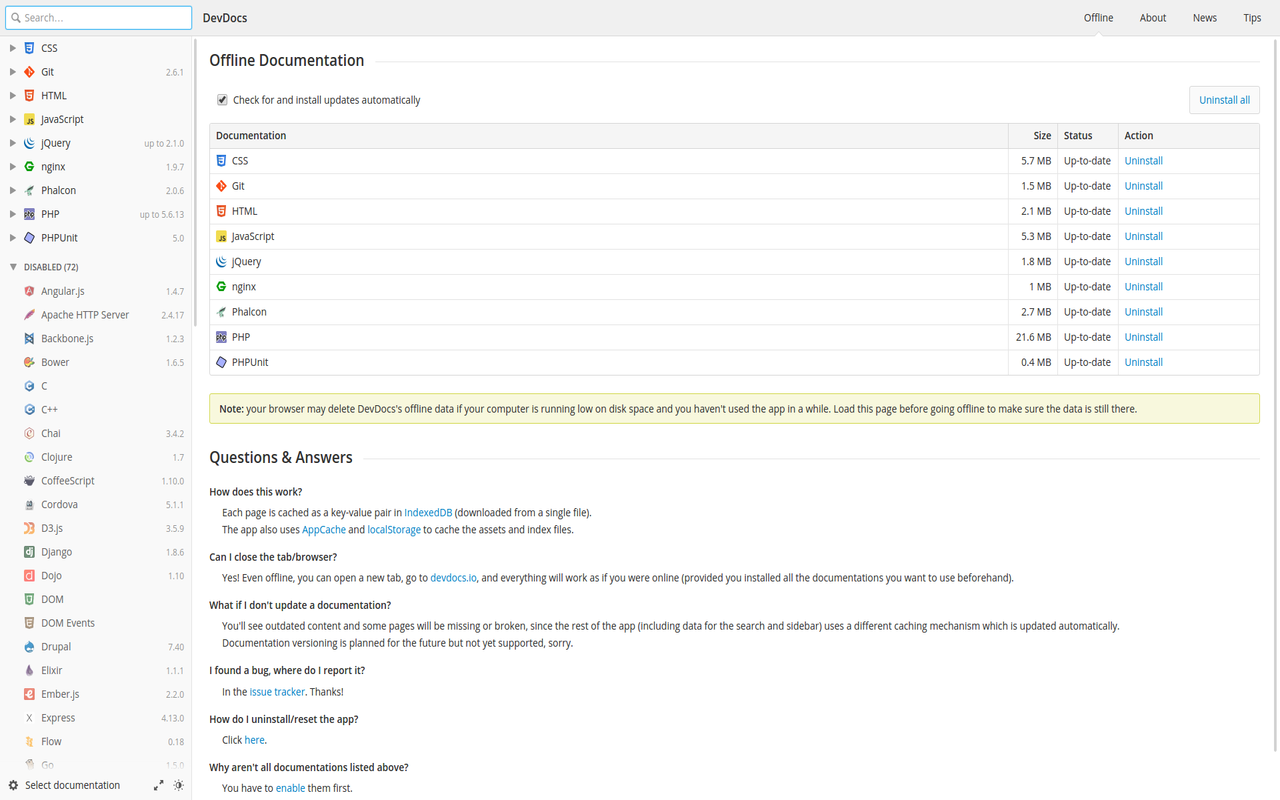Viewport: 1280px width, 800px height.
Task: Click the Ember.js icon in the sidebar
Action: coord(29,694)
